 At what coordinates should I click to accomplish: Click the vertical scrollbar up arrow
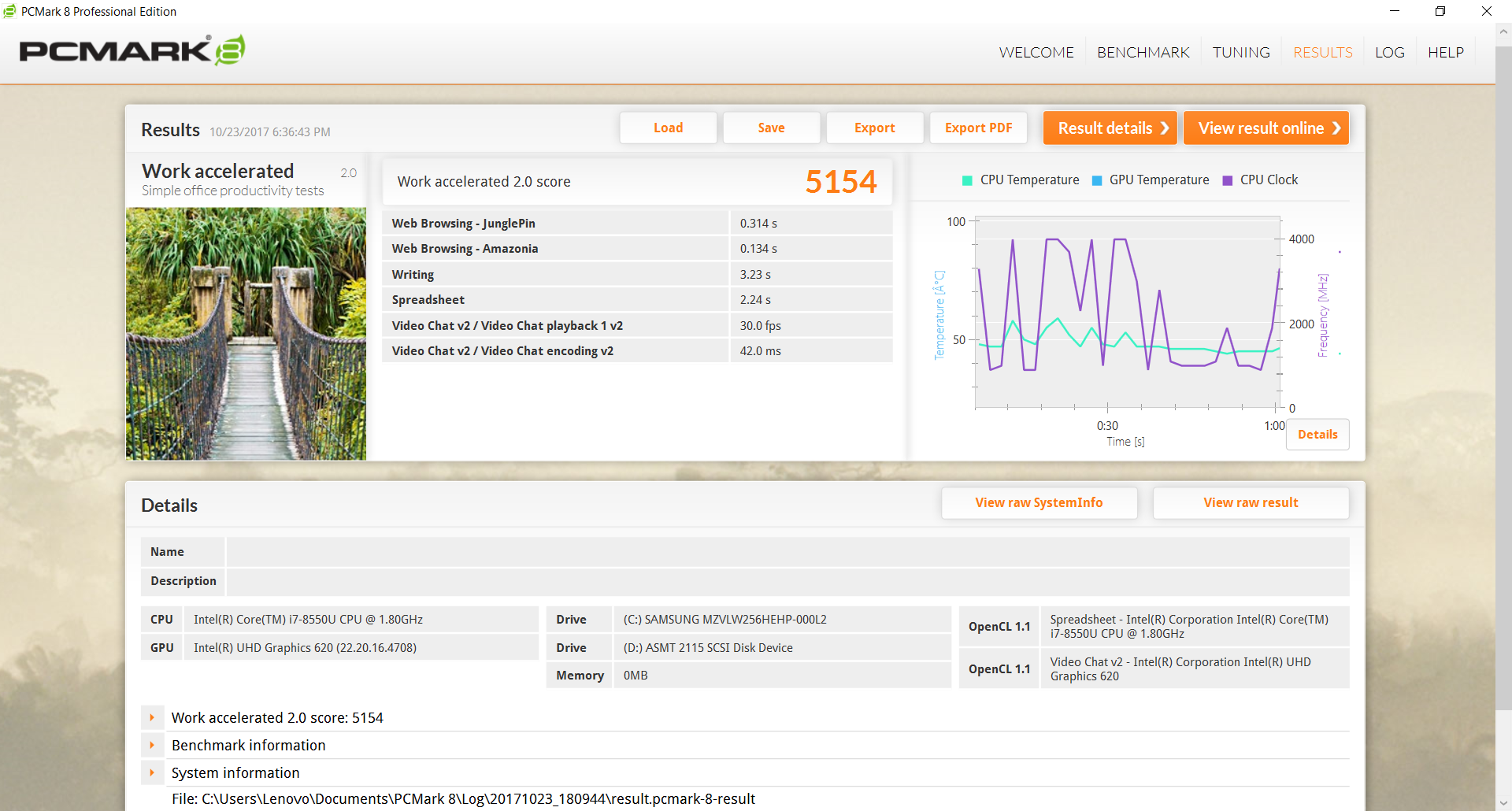[x=1503, y=32]
